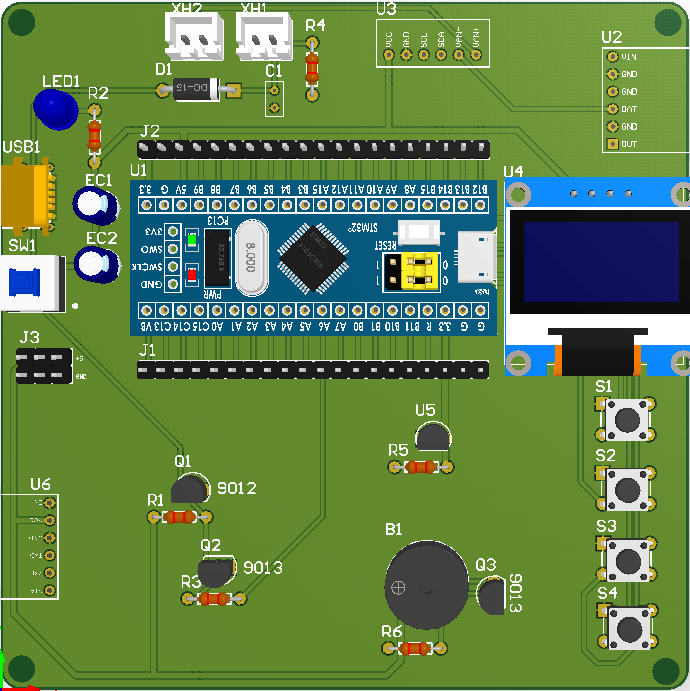Select the blue LED1 component
Screen dimensions: 690x691
pos(56,109)
